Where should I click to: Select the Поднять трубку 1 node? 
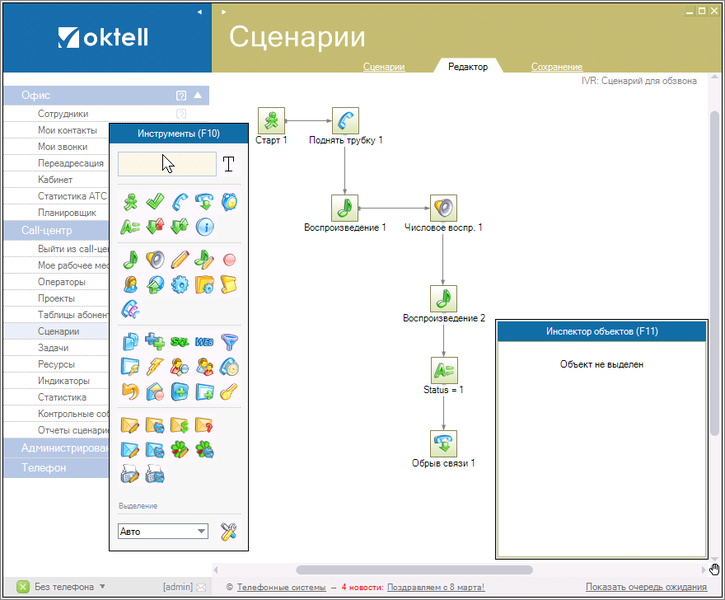345,121
